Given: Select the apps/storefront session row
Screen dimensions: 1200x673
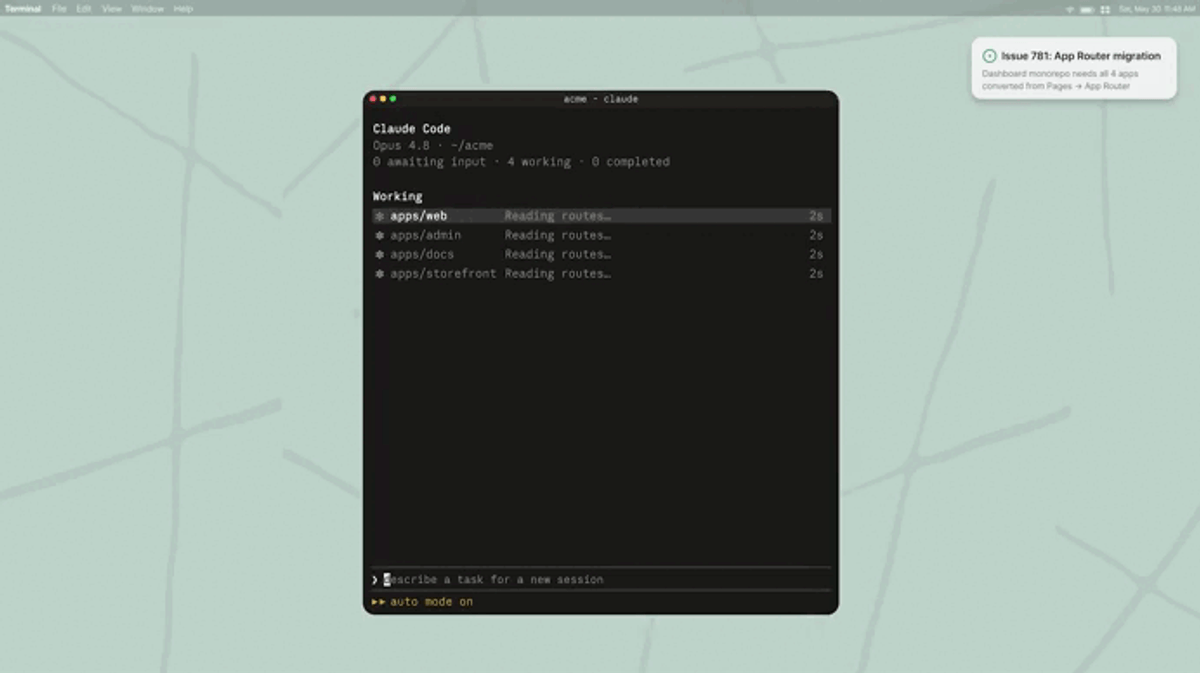Looking at the screenshot, I should pyautogui.click(x=601, y=273).
